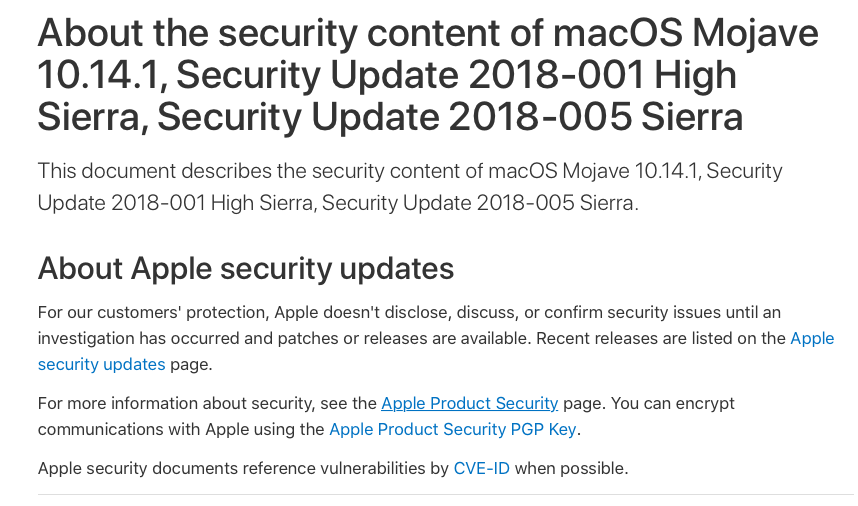This screenshot has width=858, height=506.
Task: Click 'You can encrypt' sentence text
Action: click(673, 404)
